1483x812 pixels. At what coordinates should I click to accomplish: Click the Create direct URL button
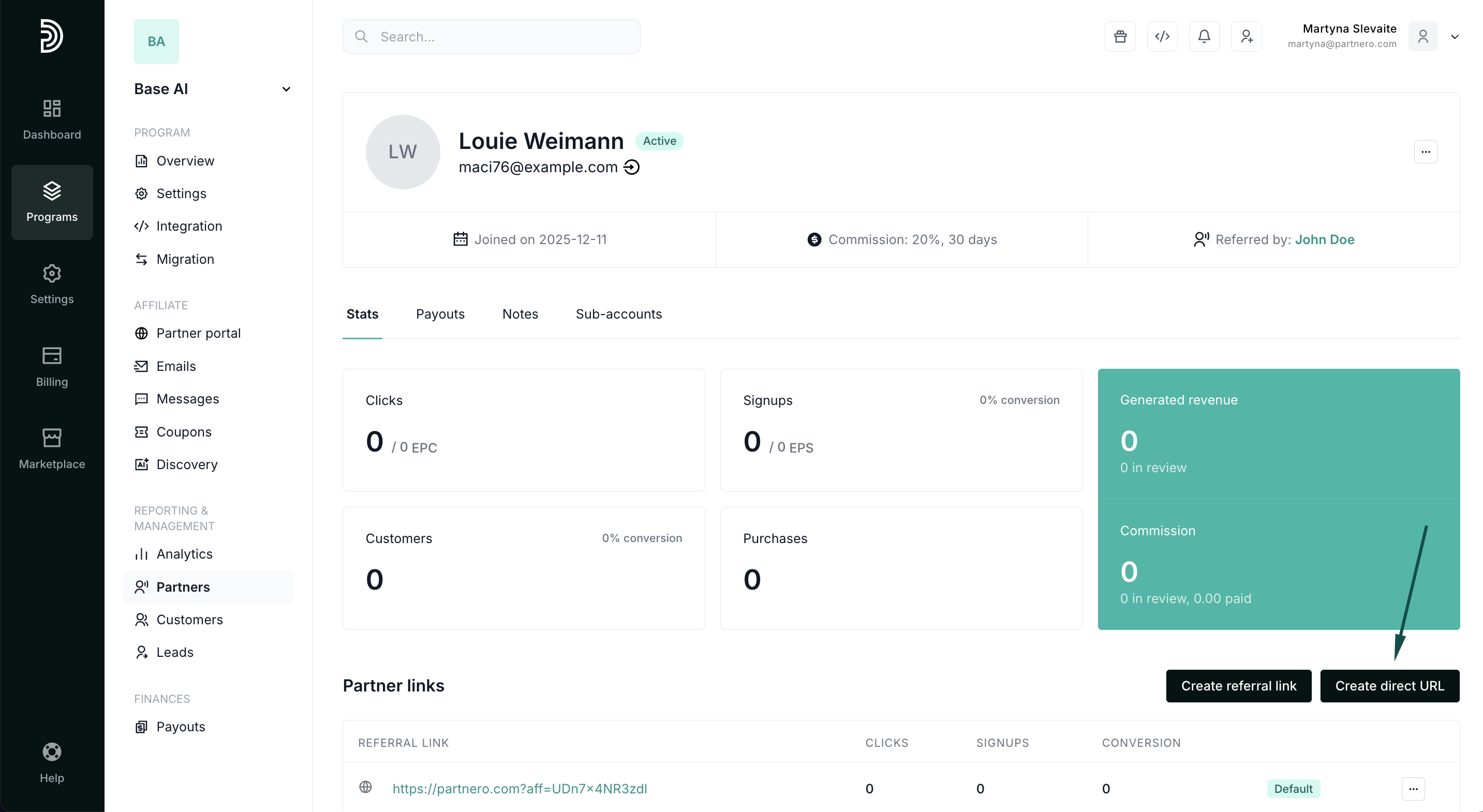click(1389, 686)
